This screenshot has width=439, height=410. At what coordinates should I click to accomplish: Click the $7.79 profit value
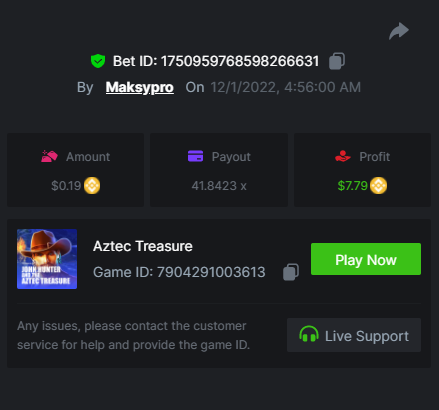(352, 186)
